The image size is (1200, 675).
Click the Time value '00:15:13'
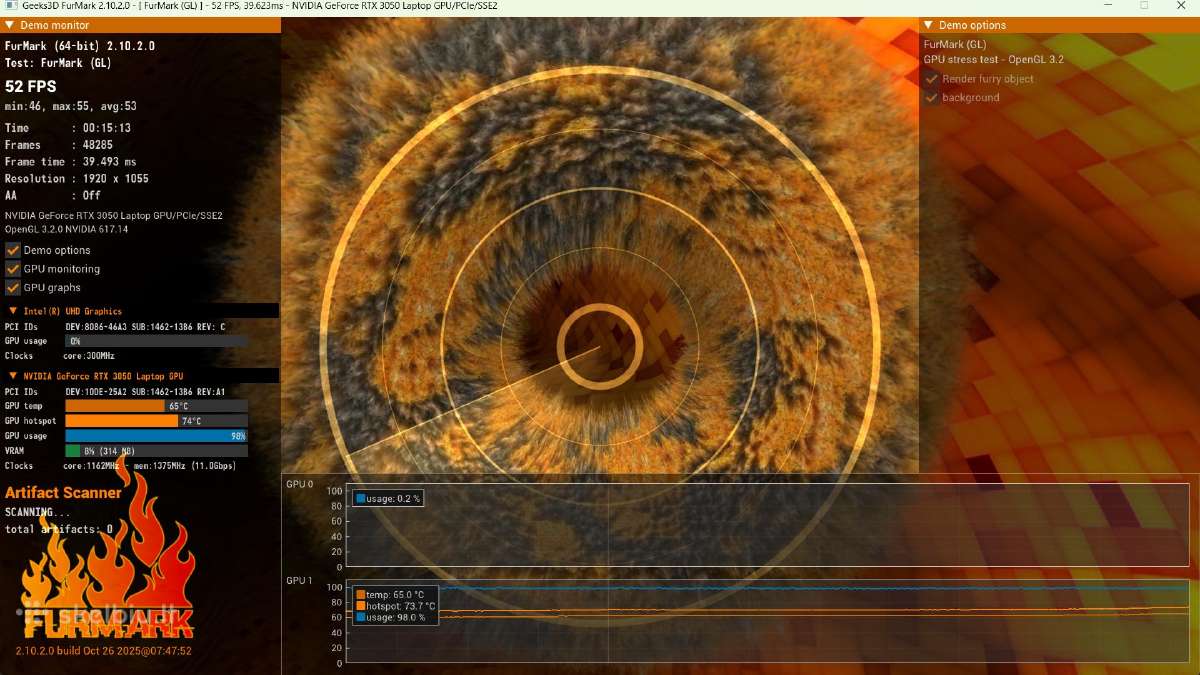coord(107,128)
